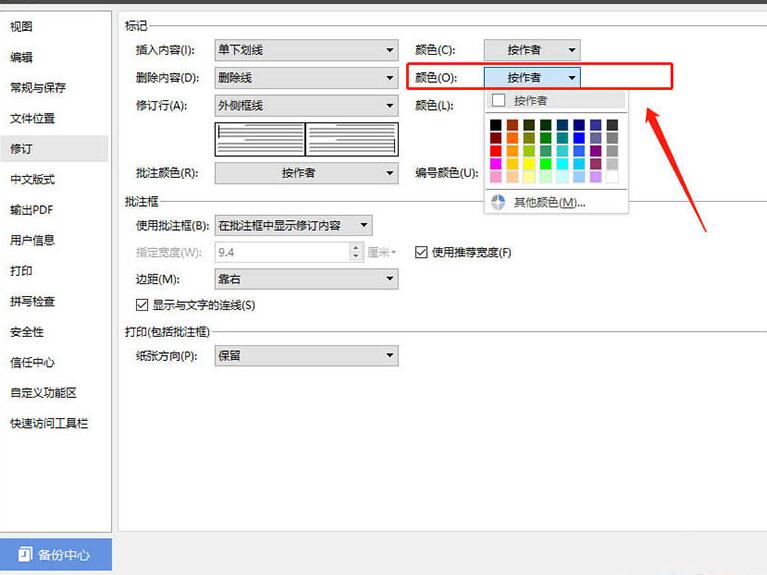This screenshot has width=767, height=575.
Task: Pick the brown swatch in top row
Action: pyautogui.click(x=512, y=125)
